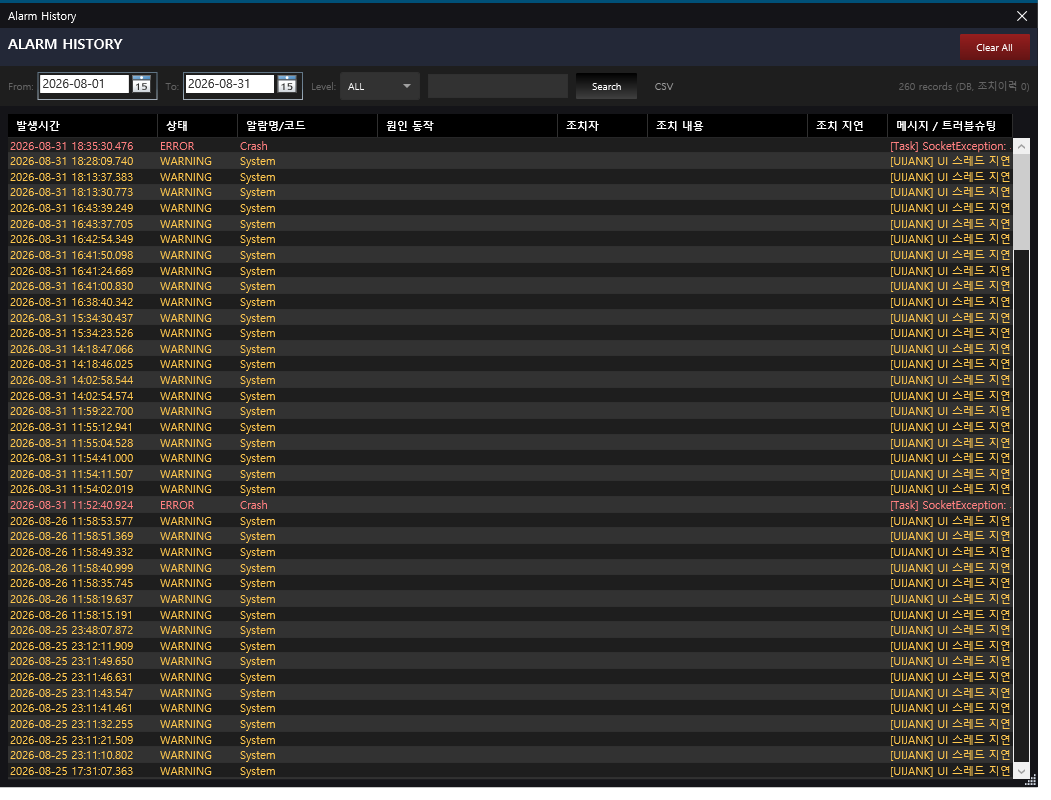
Task: Click SocketException message in 11:52:40.924 row
Action: [950, 505]
